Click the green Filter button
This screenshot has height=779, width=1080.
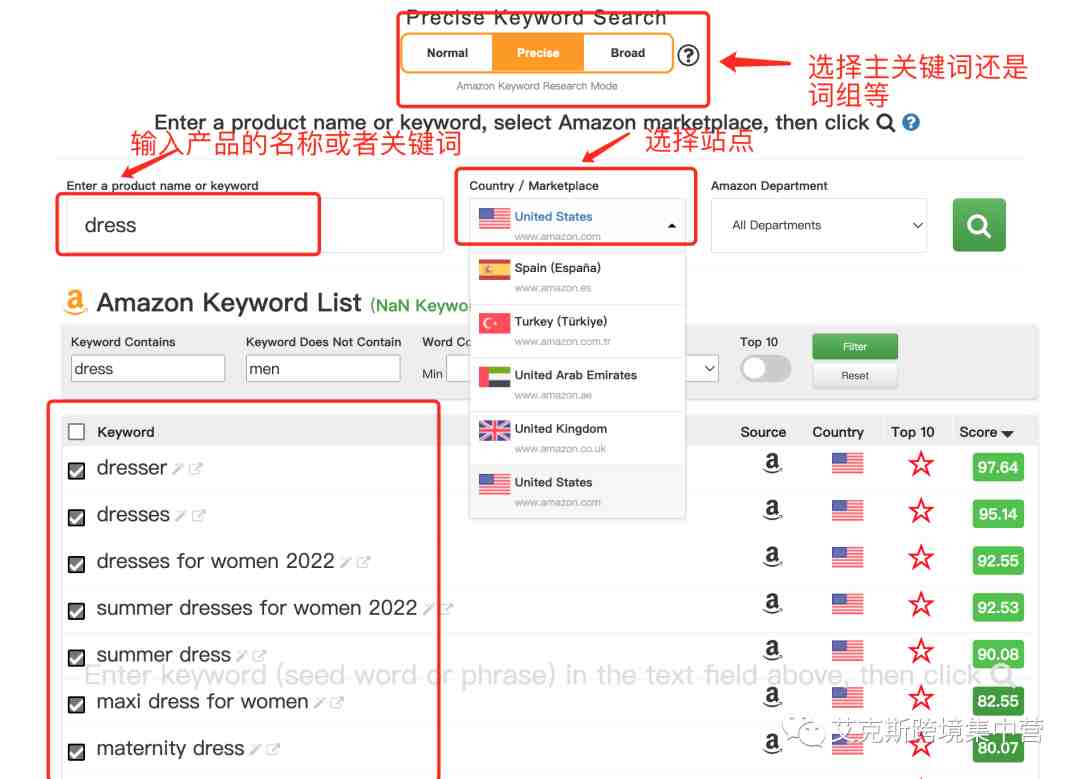point(855,346)
